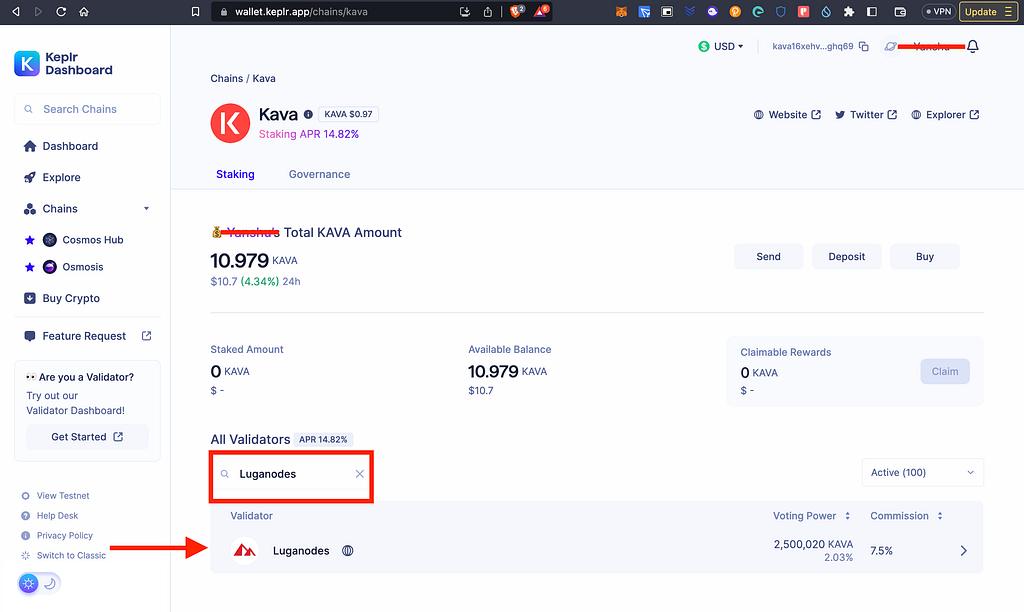The height and width of the screenshot is (612, 1024).
Task: Open the Help Desk link
Action: (50, 516)
